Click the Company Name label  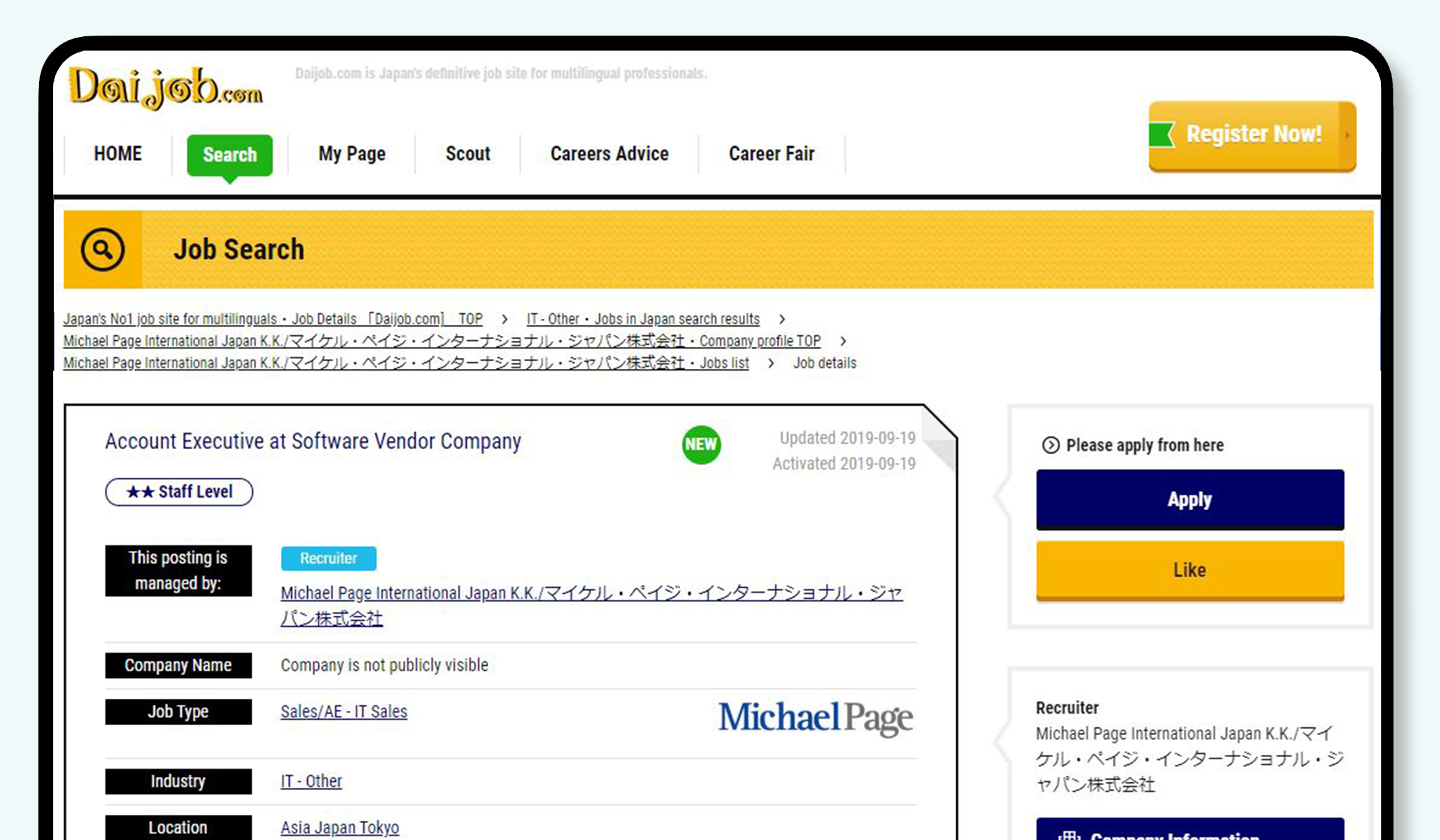point(178,666)
